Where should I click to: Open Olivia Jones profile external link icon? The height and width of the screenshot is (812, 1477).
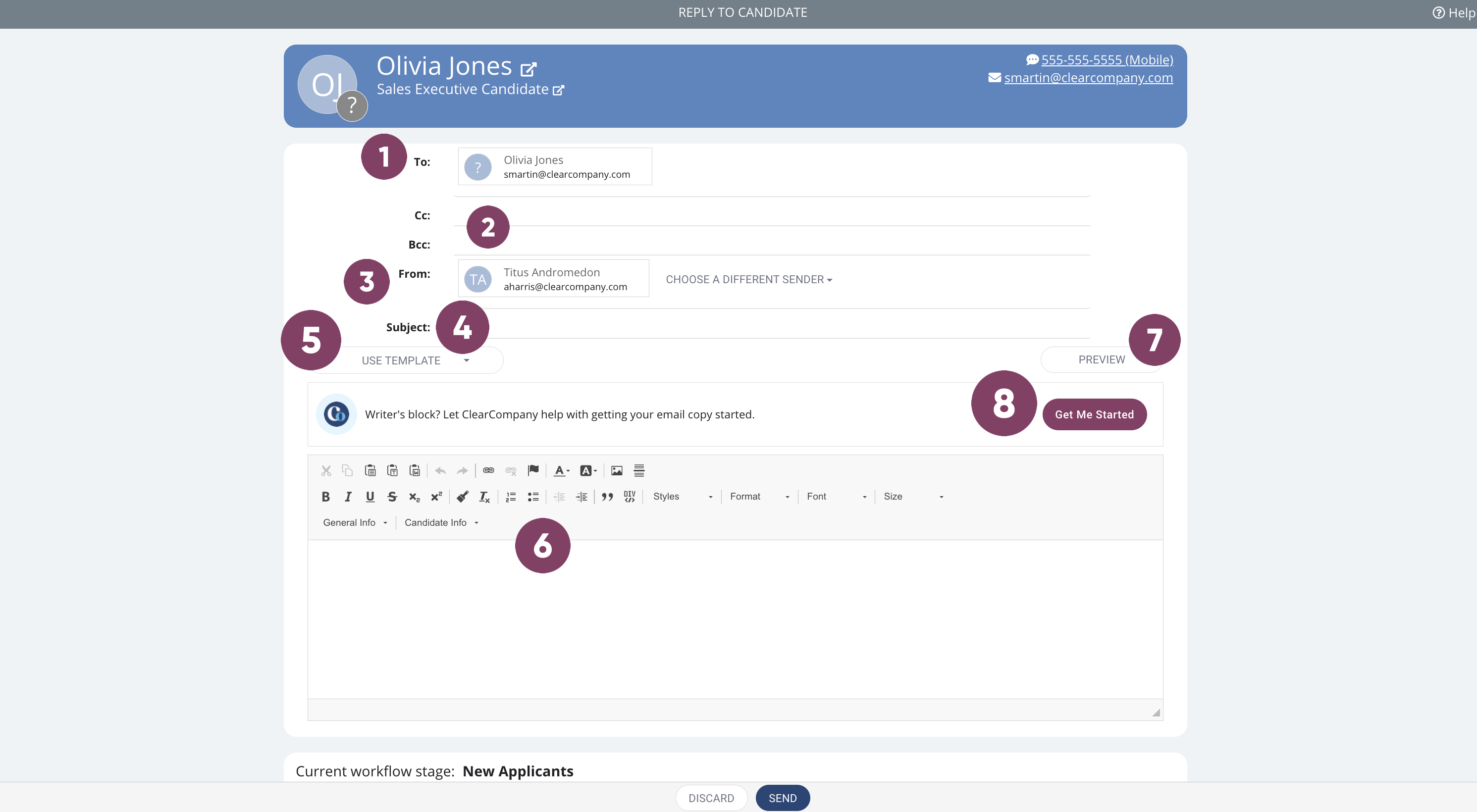tap(528, 69)
